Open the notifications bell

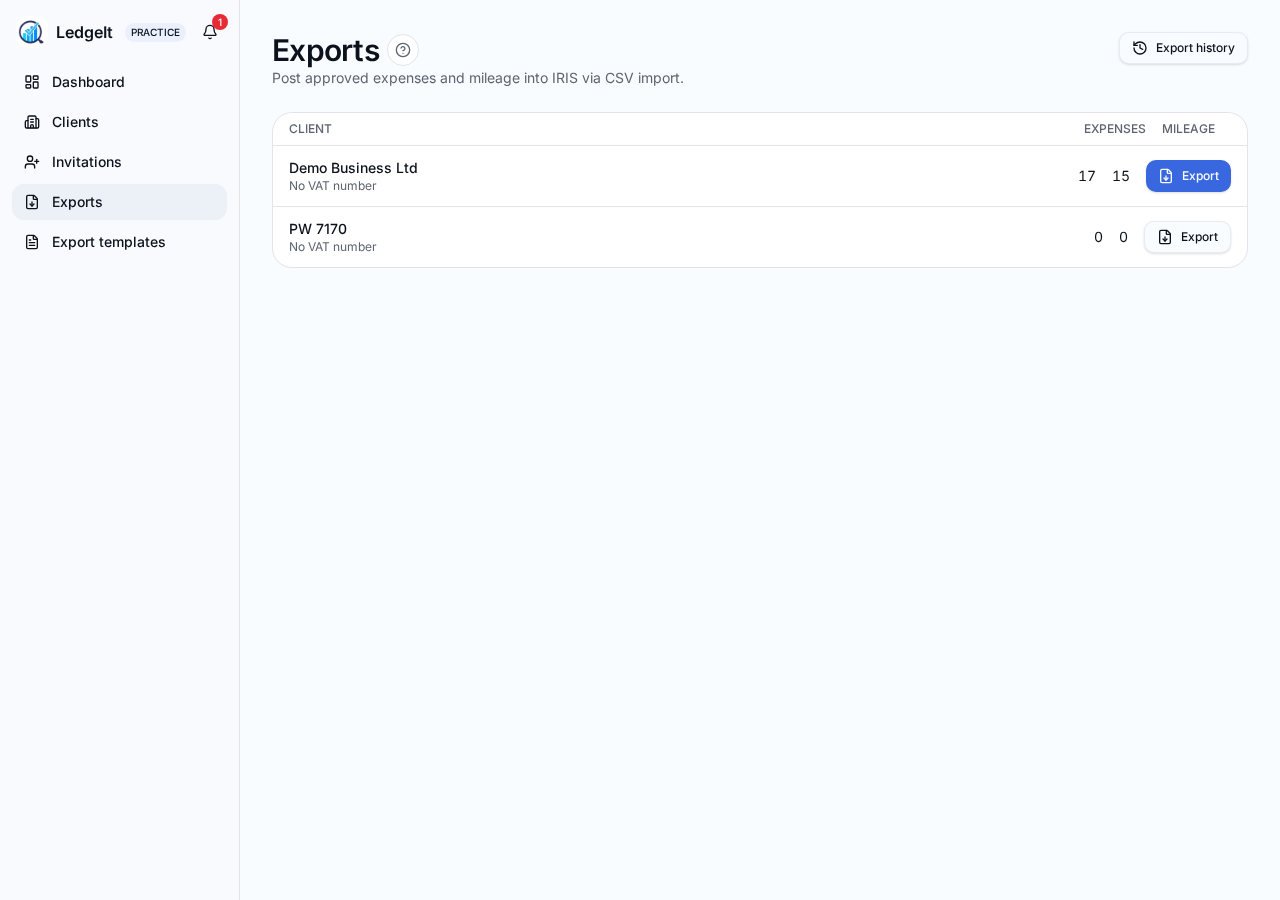[x=210, y=32]
